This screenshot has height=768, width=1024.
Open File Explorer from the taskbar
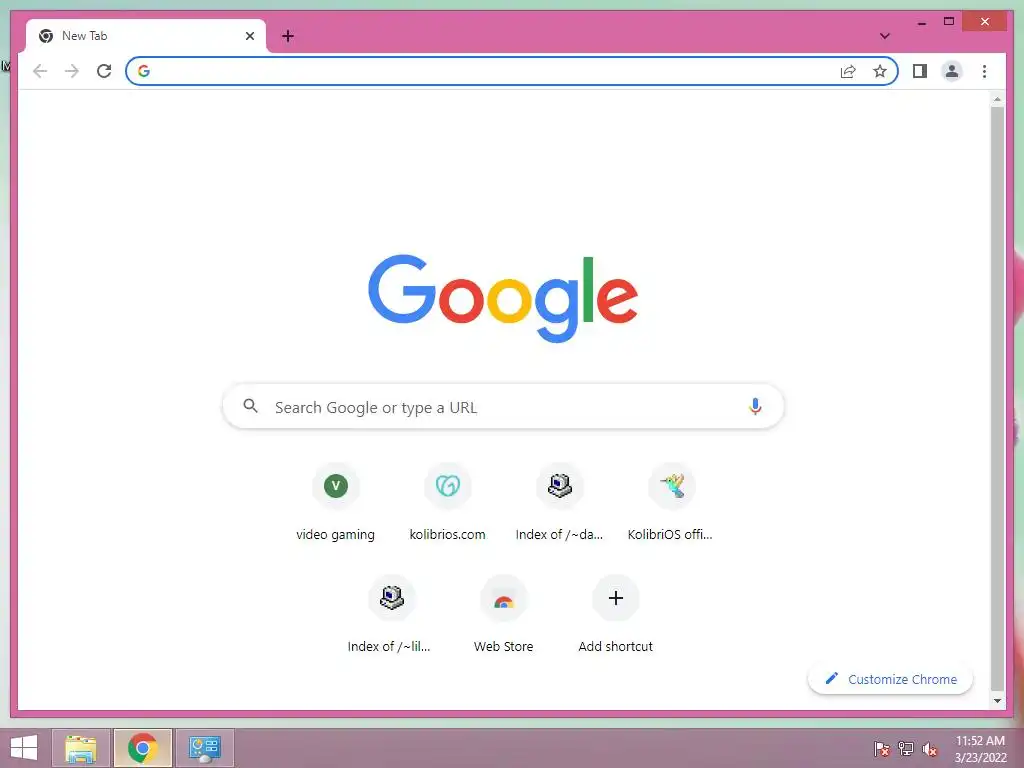pyautogui.click(x=81, y=748)
